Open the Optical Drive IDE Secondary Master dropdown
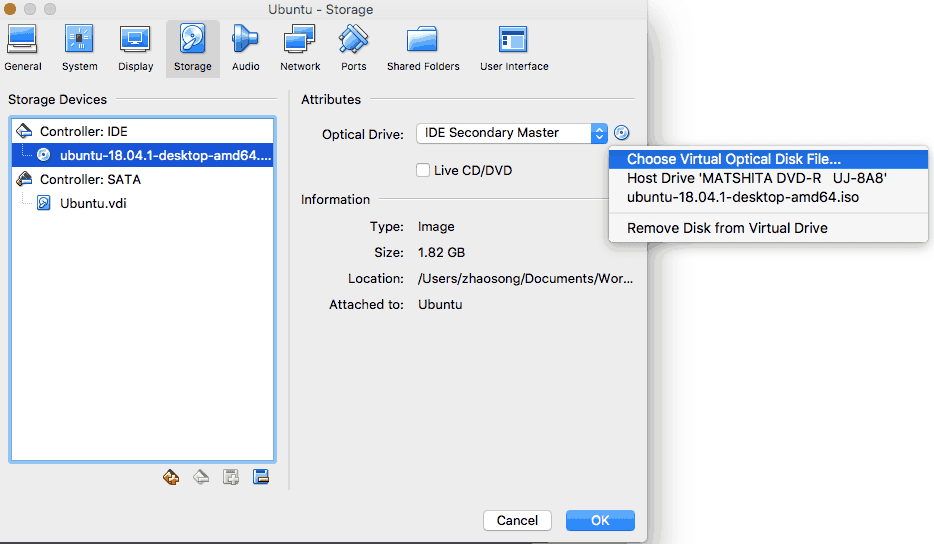 coord(512,133)
